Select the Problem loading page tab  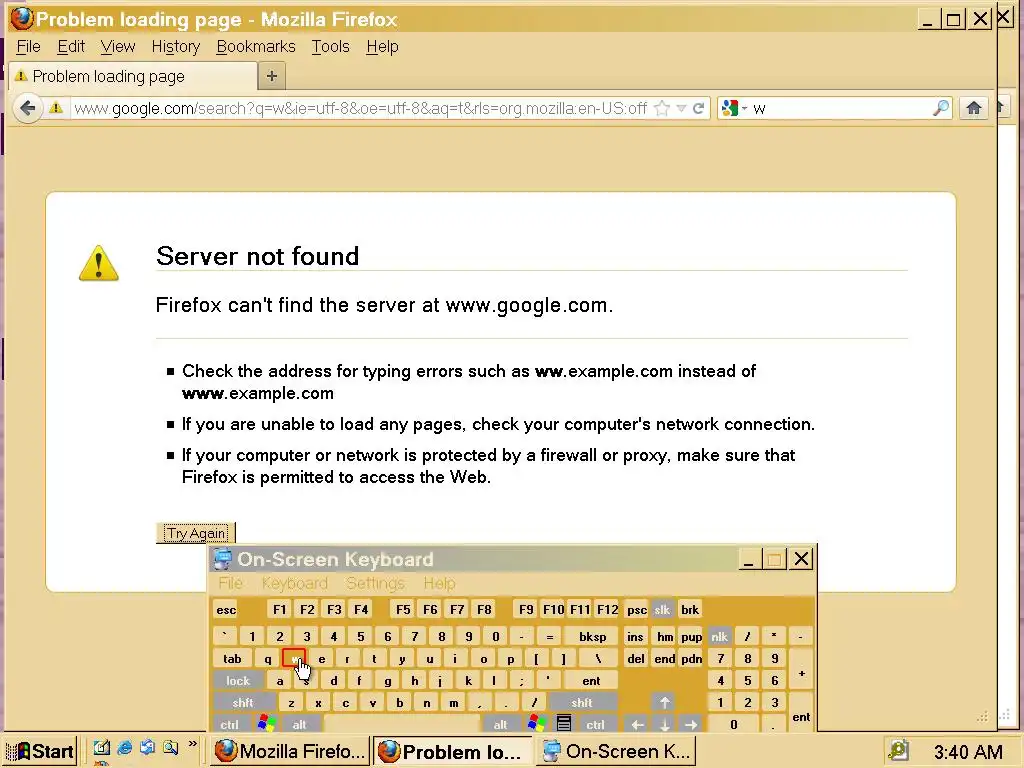coord(133,76)
